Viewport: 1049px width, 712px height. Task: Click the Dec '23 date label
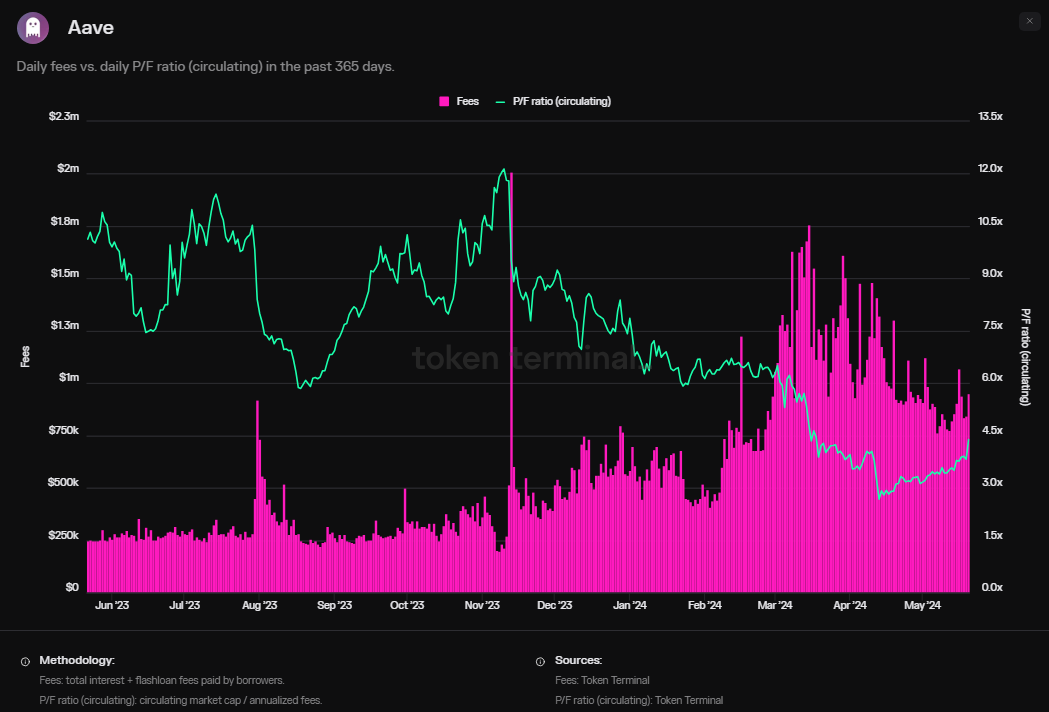point(555,606)
